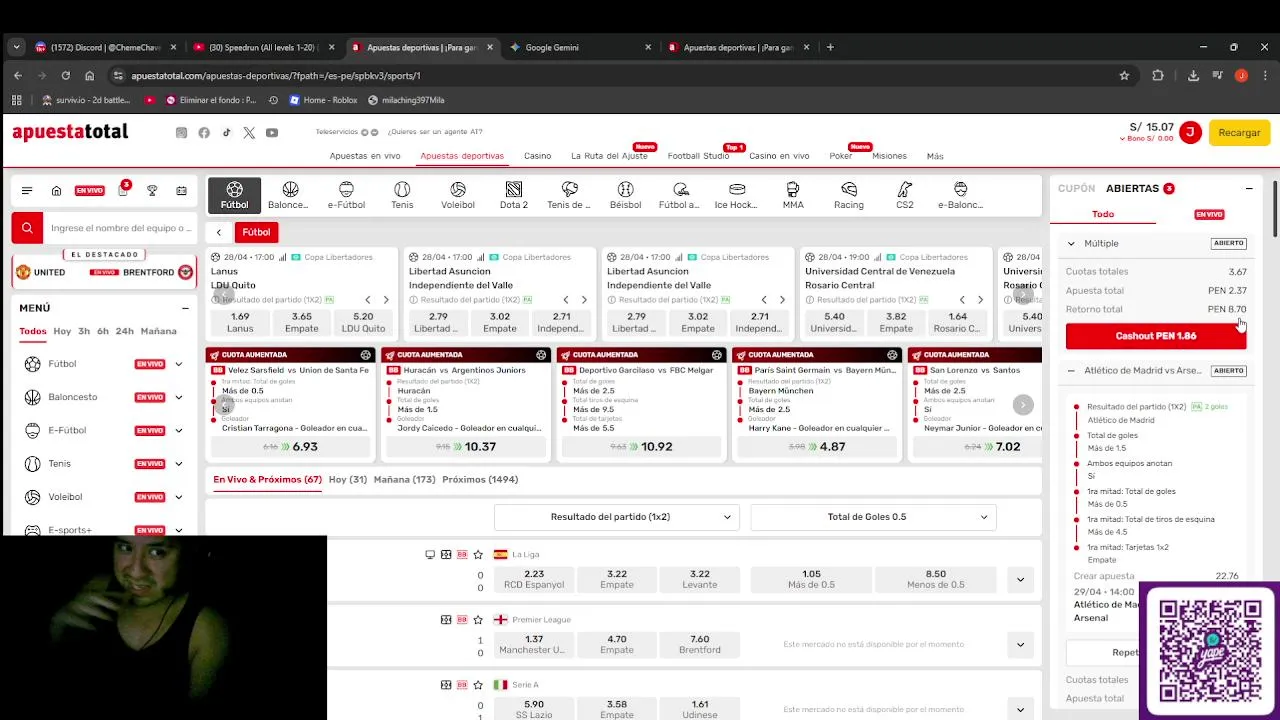Open Instagram social icon in header

181,132
